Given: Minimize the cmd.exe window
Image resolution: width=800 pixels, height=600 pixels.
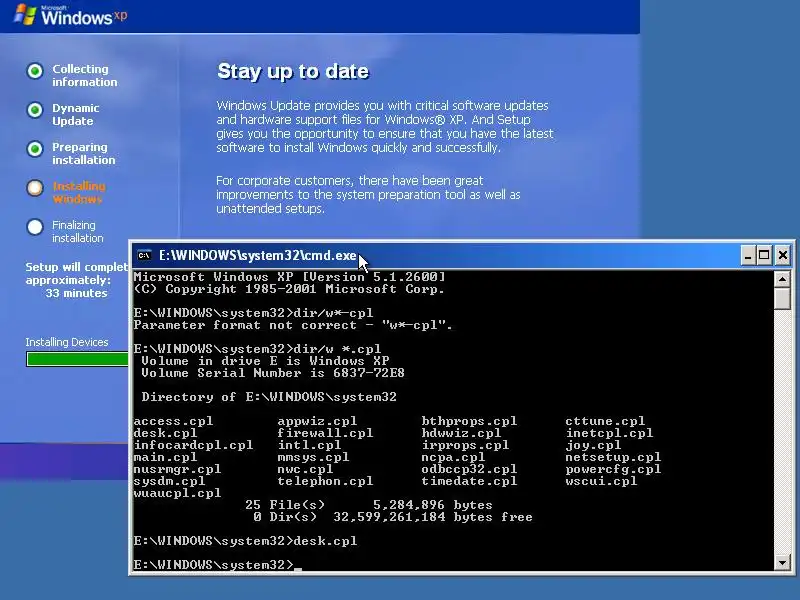Looking at the screenshot, I should tap(747, 255).
